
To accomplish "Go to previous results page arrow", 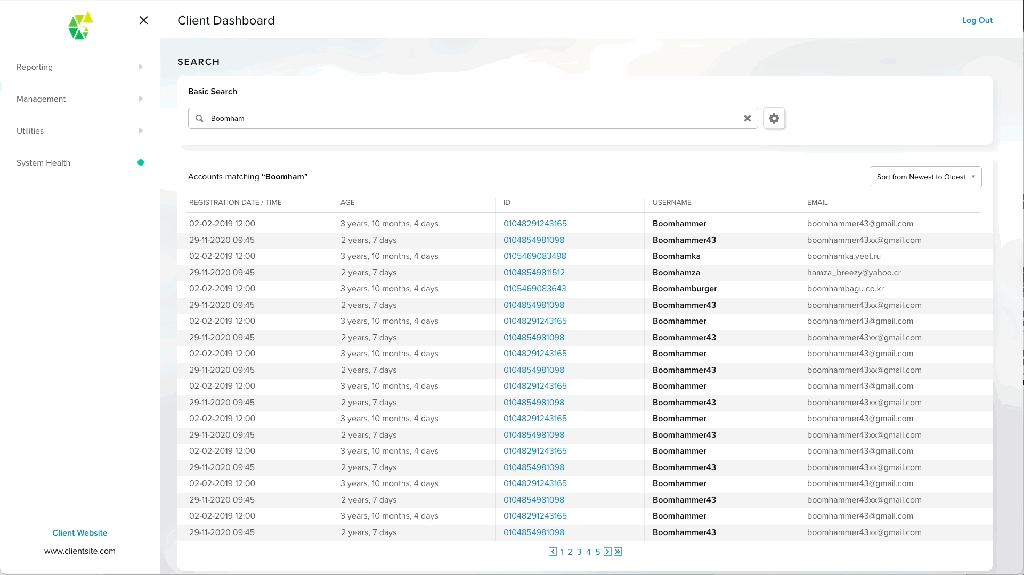I will pos(553,551).
